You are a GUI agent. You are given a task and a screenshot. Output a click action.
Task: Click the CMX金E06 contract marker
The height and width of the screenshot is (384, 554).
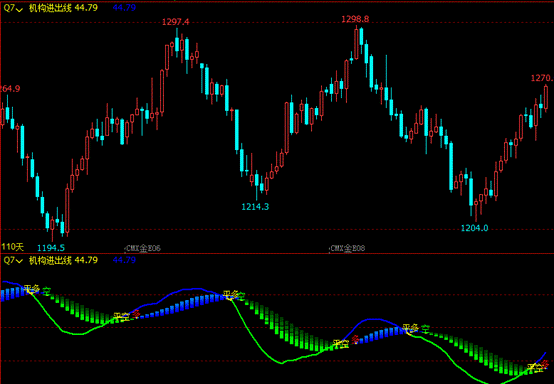pos(143,249)
